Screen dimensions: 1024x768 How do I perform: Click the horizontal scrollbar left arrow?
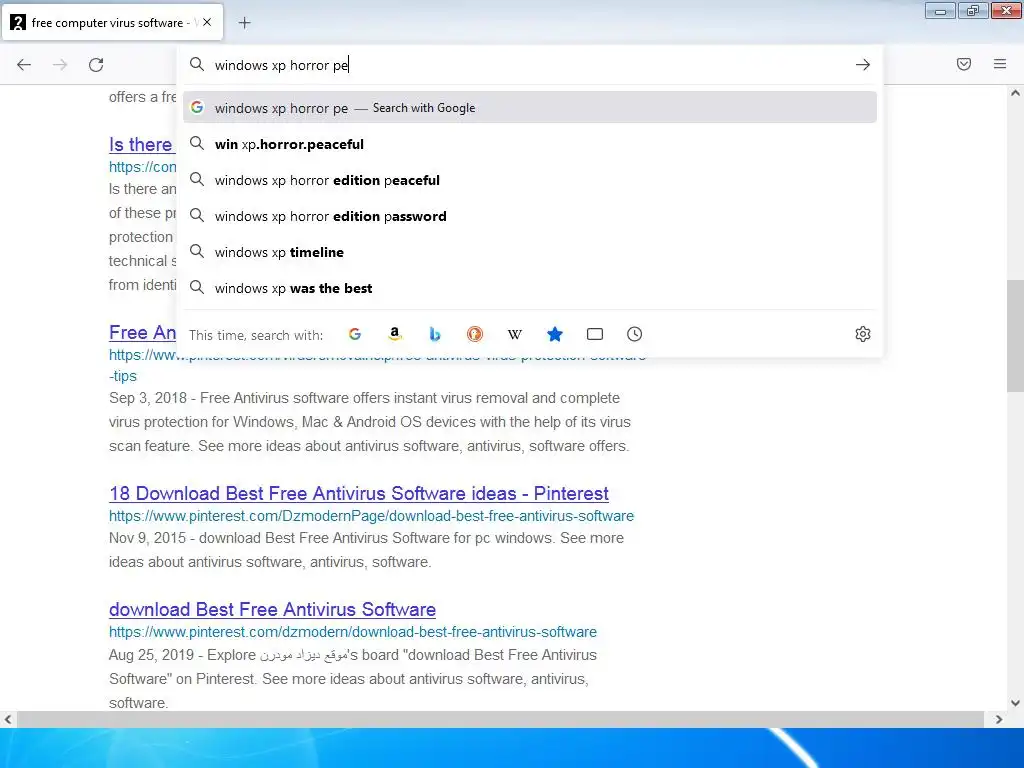[x=8, y=720]
